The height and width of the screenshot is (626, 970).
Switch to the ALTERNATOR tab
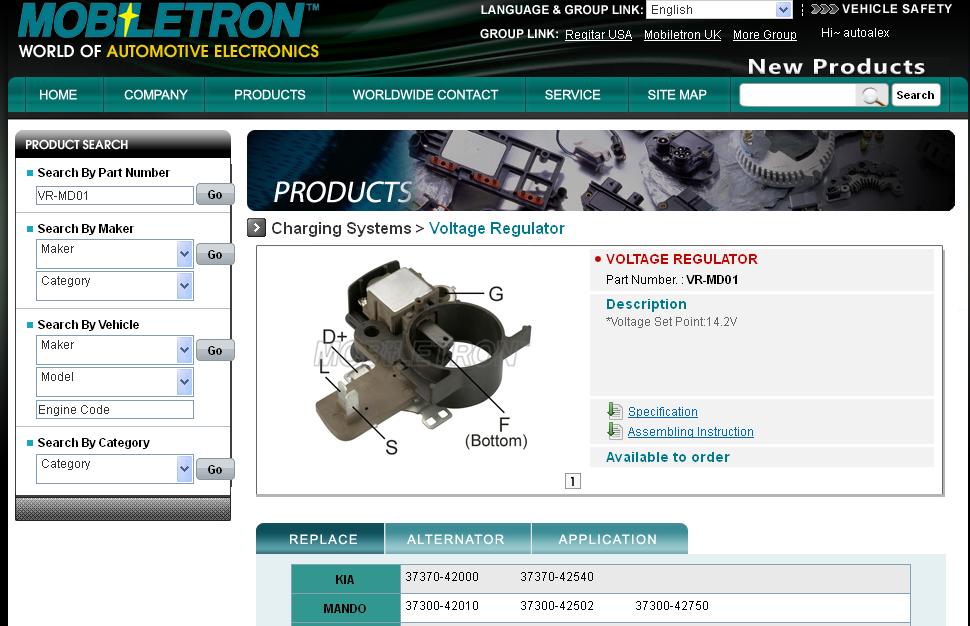[457, 539]
